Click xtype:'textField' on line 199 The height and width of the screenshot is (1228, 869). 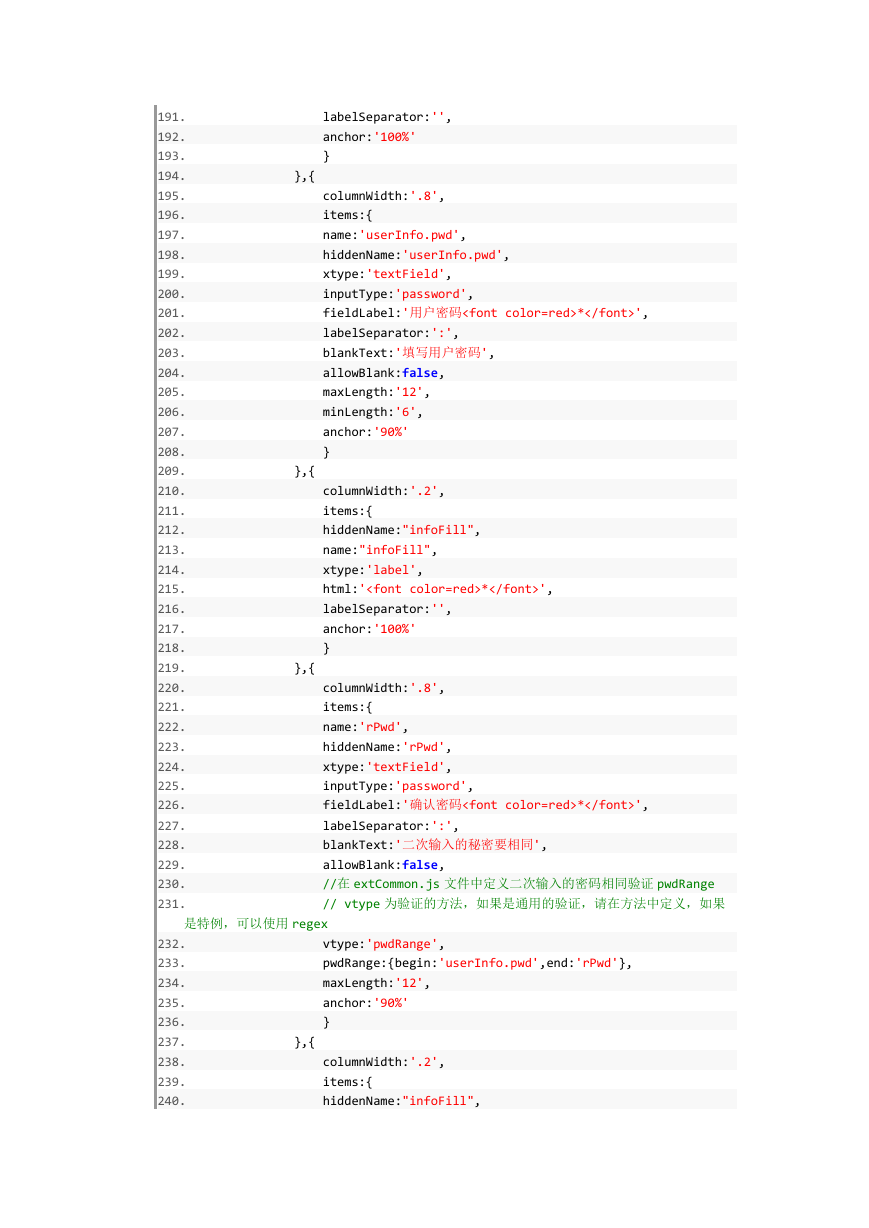[x=388, y=274]
